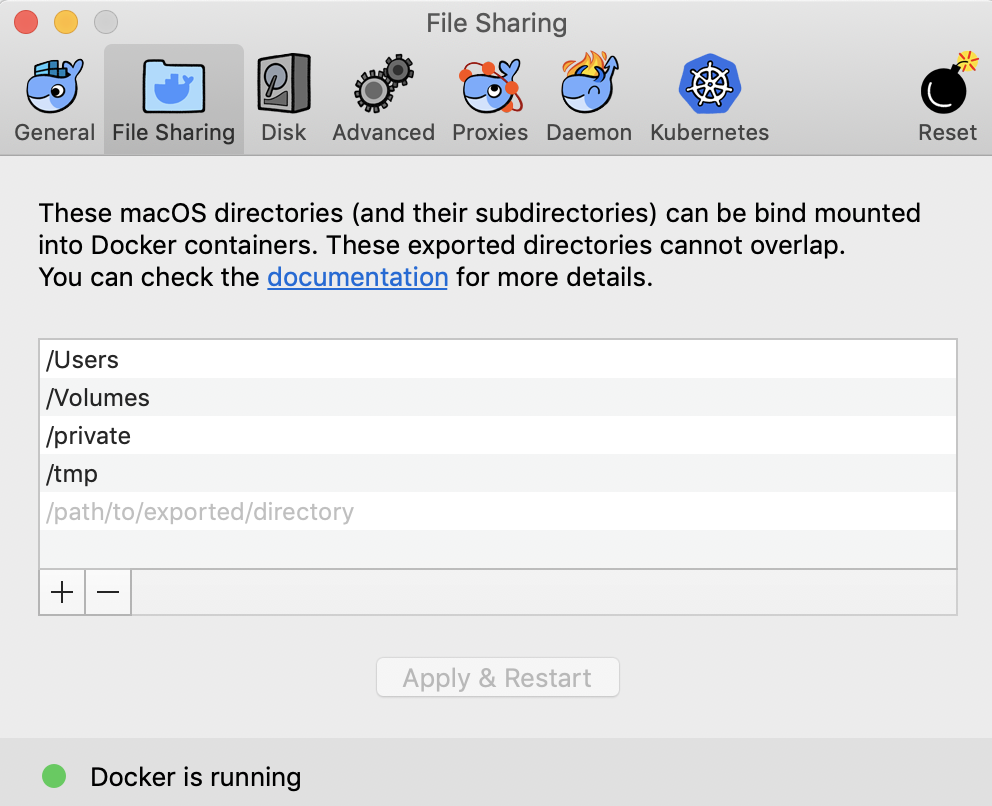Open the documentation hyperlink

coord(357,277)
